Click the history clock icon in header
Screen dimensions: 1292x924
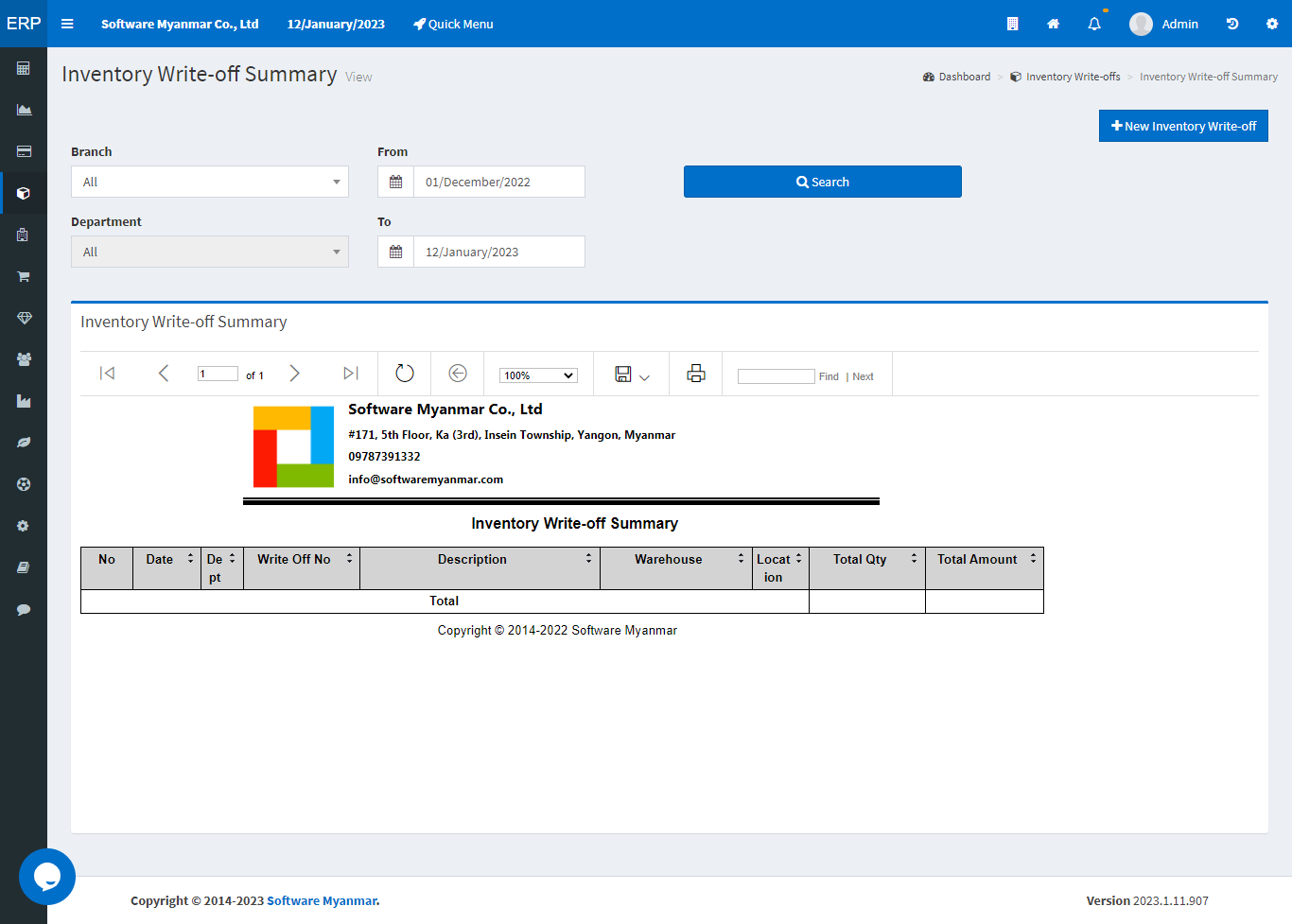click(1232, 24)
